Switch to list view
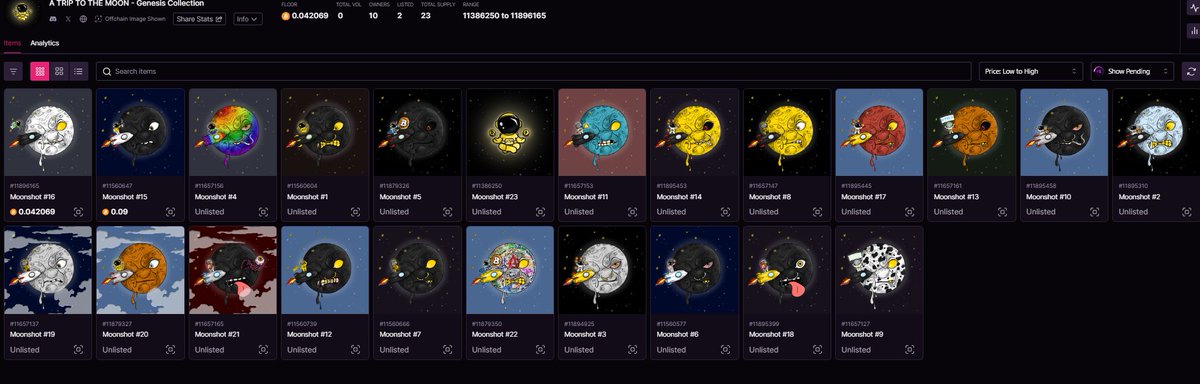The image size is (1200, 384). pyautogui.click(x=78, y=71)
